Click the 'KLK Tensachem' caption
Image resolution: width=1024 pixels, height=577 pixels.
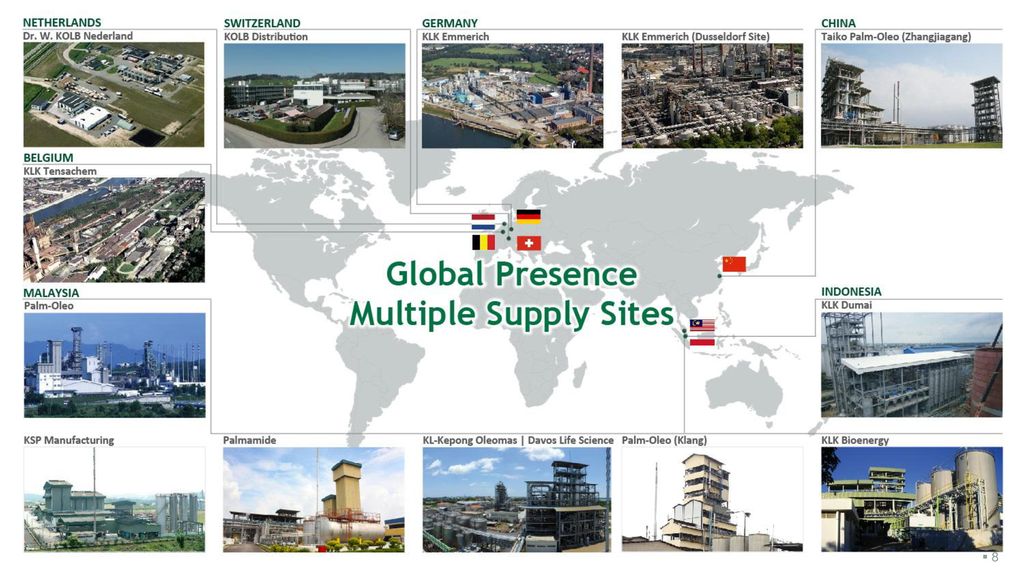point(60,171)
